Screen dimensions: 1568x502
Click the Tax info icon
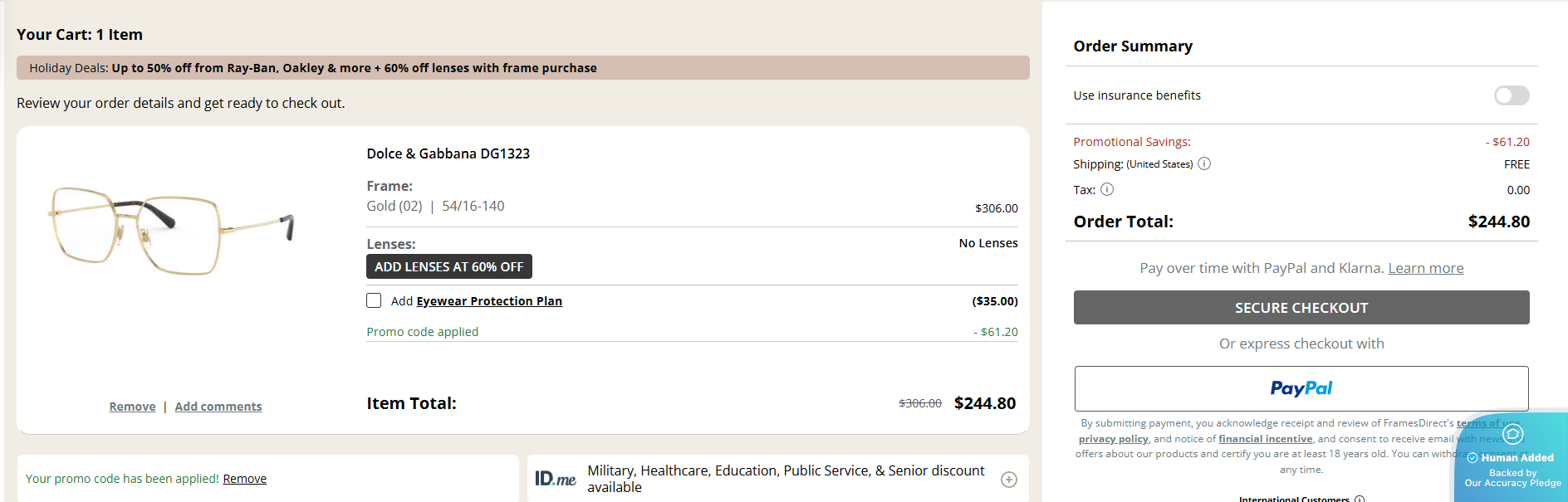click(1107, 189)
